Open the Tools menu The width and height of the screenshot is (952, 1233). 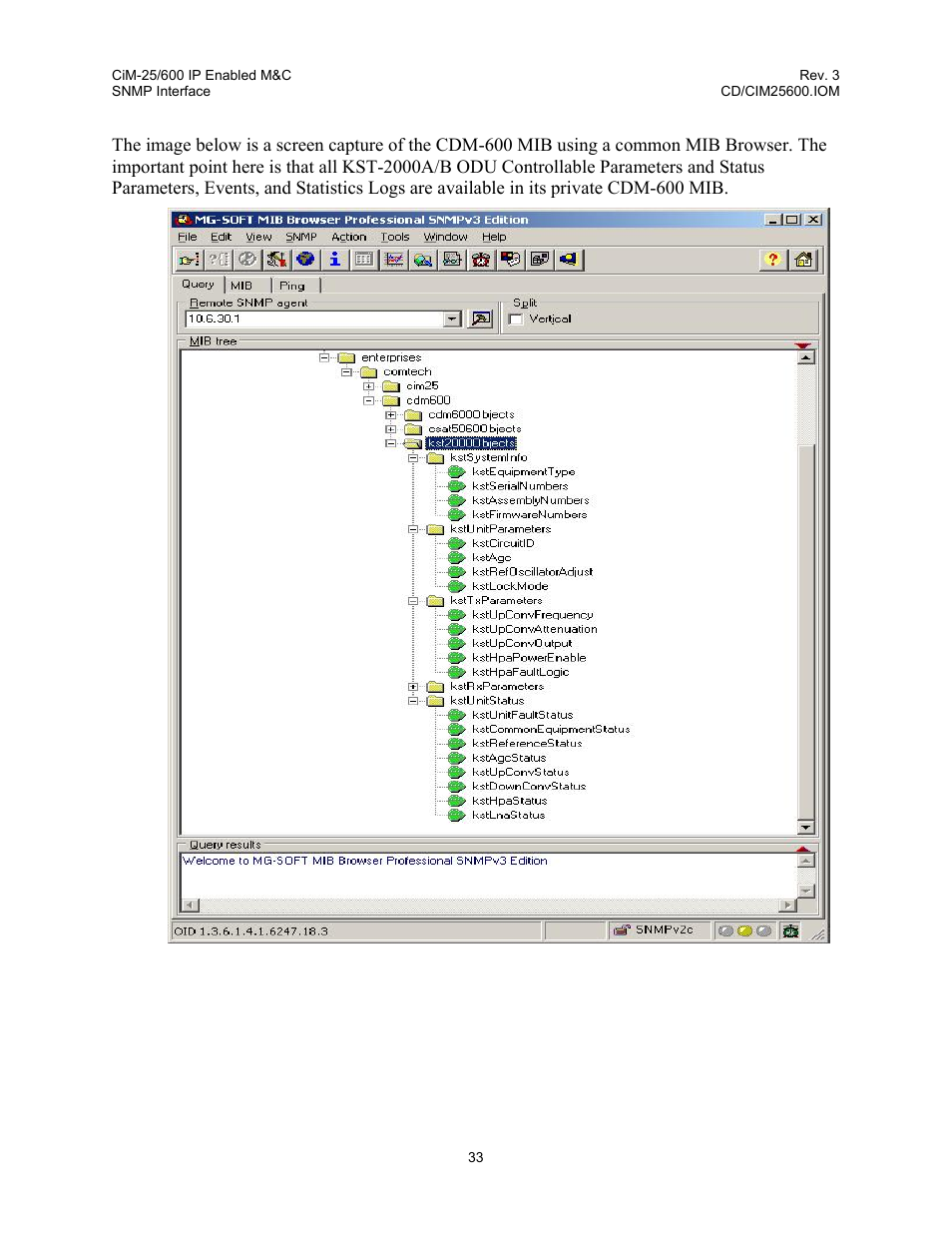click(394, 238)
